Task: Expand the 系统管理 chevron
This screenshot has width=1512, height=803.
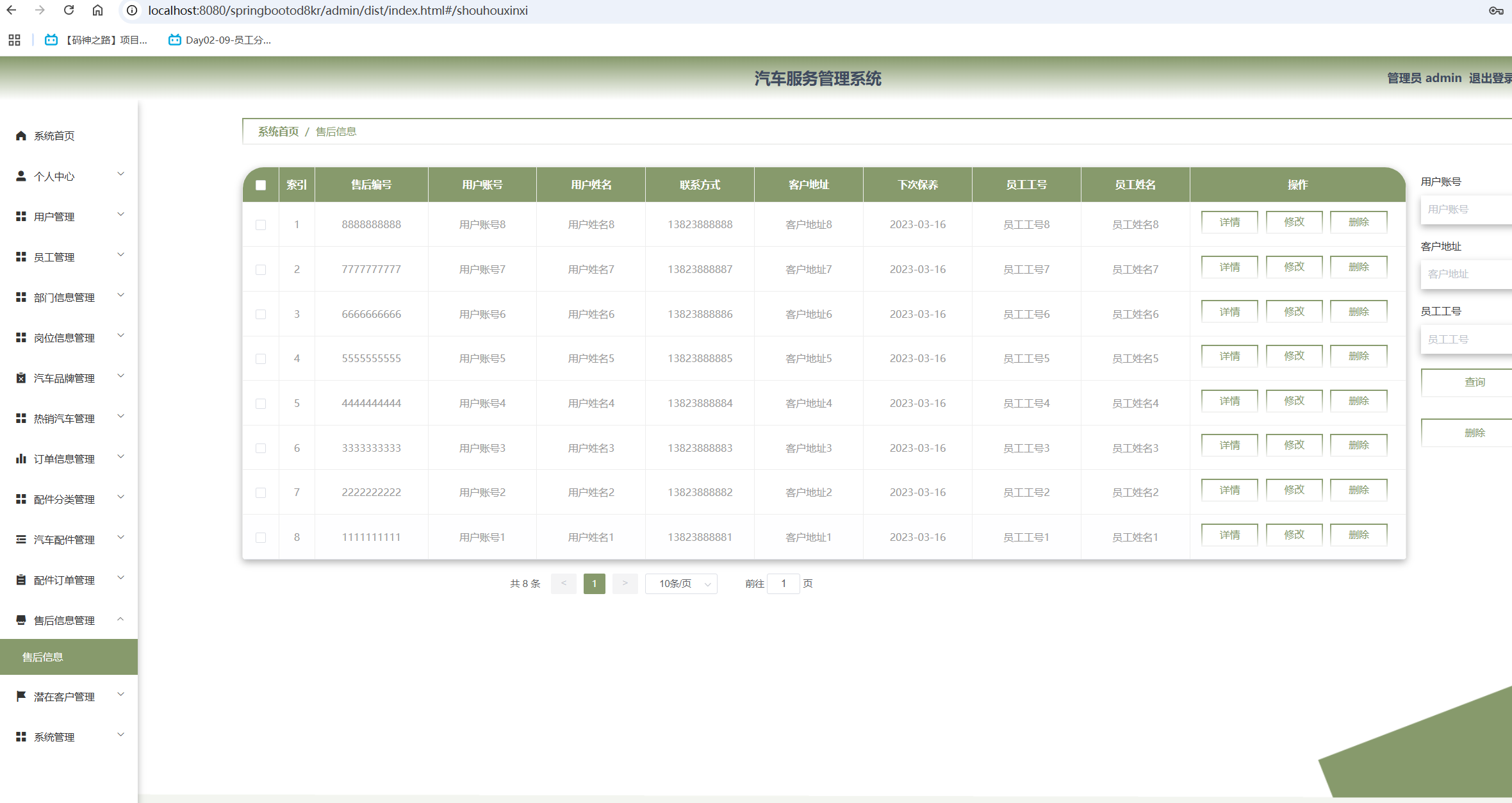Action: (120, 735)
